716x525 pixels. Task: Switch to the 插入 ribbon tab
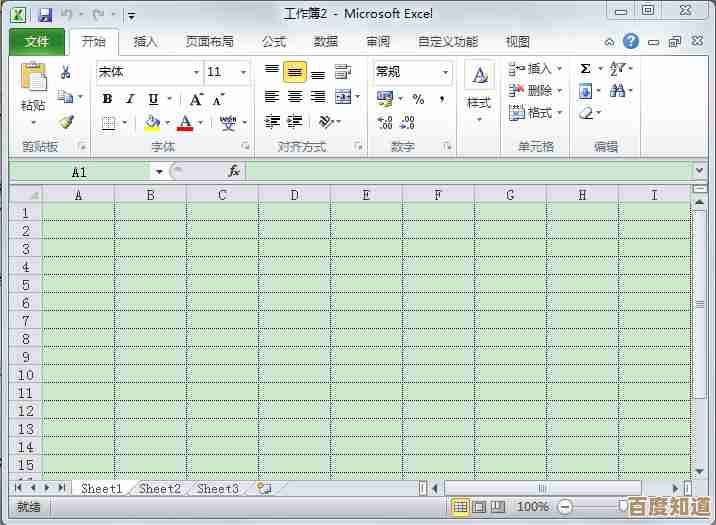pyautogui.click(x=146, y=42)
